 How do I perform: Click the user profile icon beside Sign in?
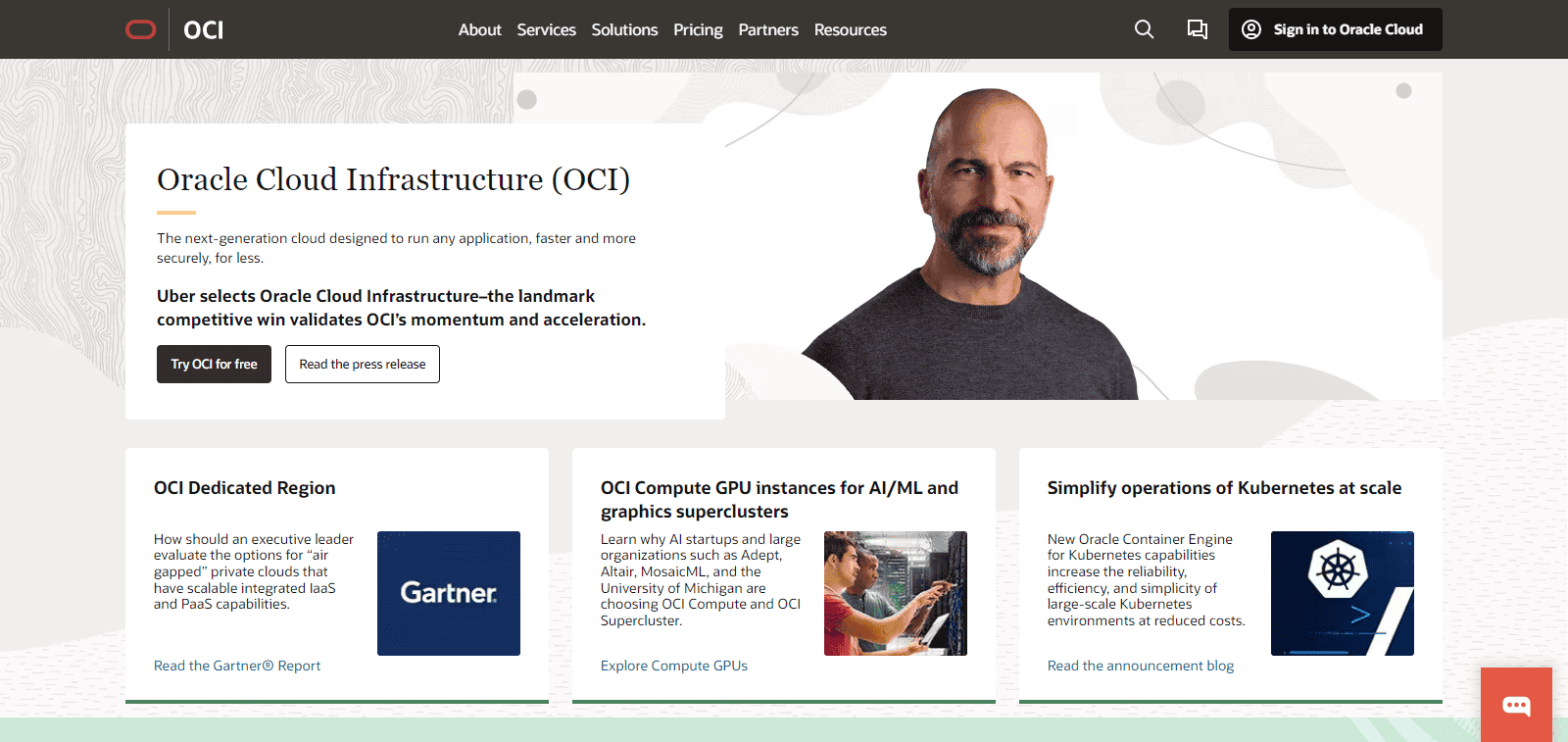click(x=1251, y=29)
